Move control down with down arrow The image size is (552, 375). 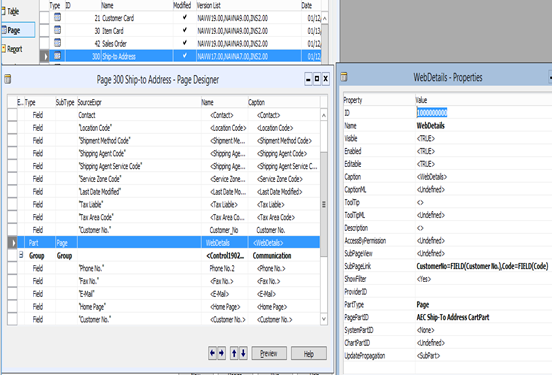[243, 353]
